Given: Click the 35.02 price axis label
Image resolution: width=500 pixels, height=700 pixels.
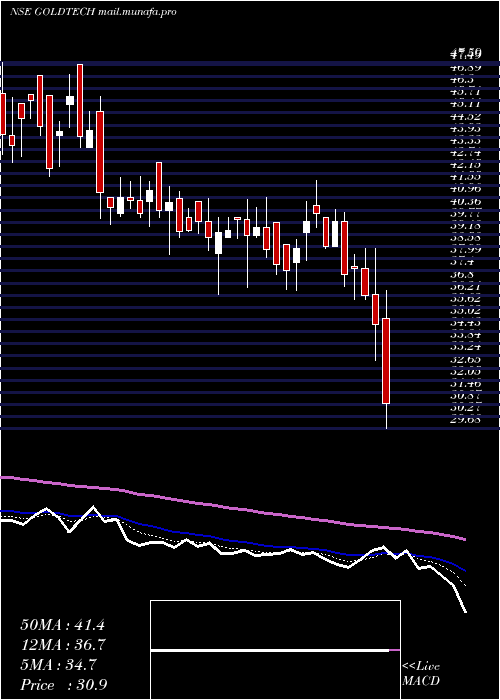Looking at the screenshot, I should 465,311.
